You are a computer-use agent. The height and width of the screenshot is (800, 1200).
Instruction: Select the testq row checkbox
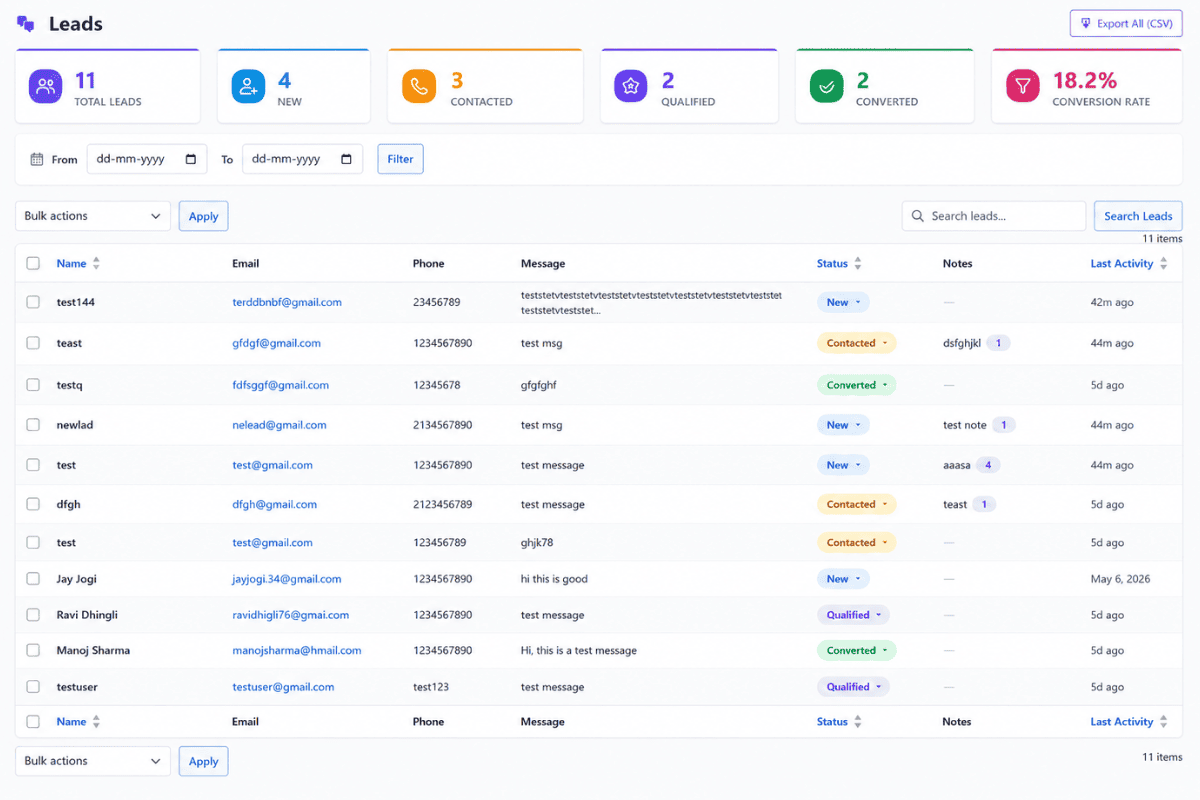33,385
